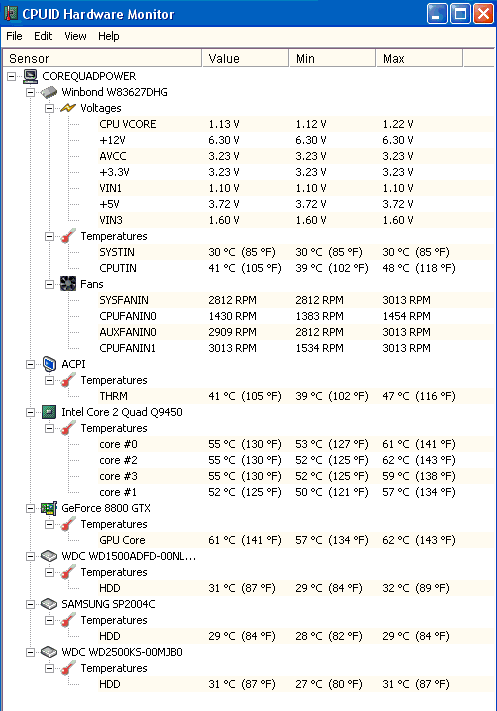Collapse Temperatures under Winbond W83627DHG
497x711 pixels.
(x=49, y=236)
